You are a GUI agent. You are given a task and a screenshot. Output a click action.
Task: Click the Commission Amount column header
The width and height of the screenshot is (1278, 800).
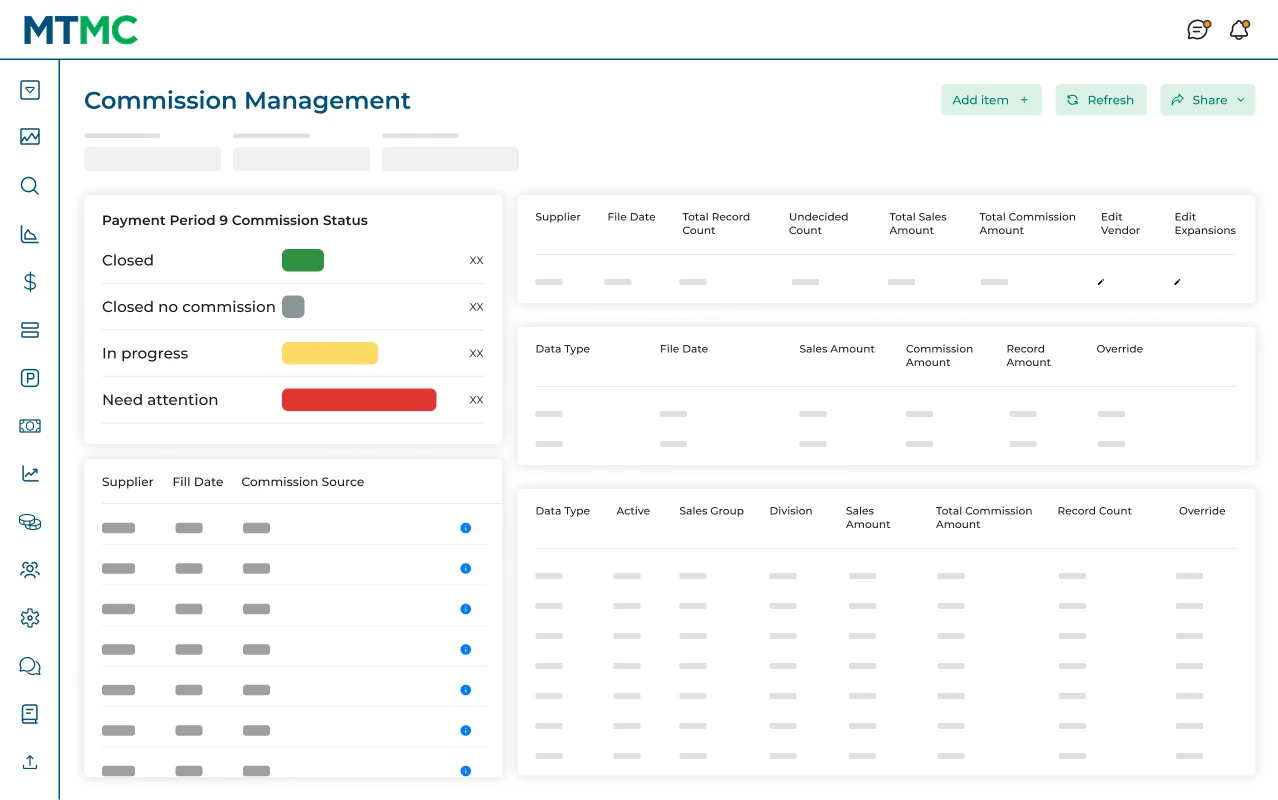click(x=939, y=356)
